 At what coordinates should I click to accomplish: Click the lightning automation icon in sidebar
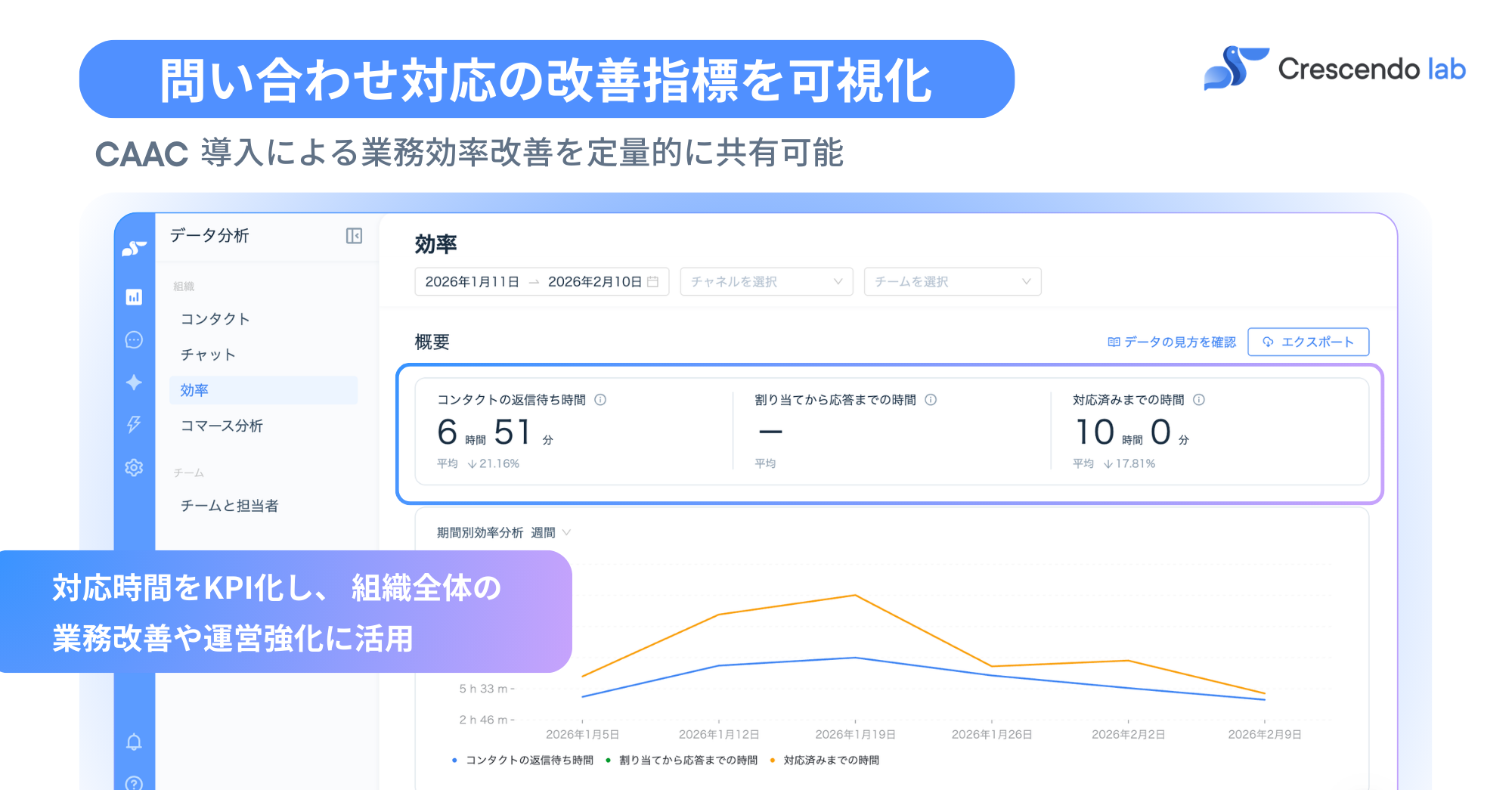click(134, 424)
